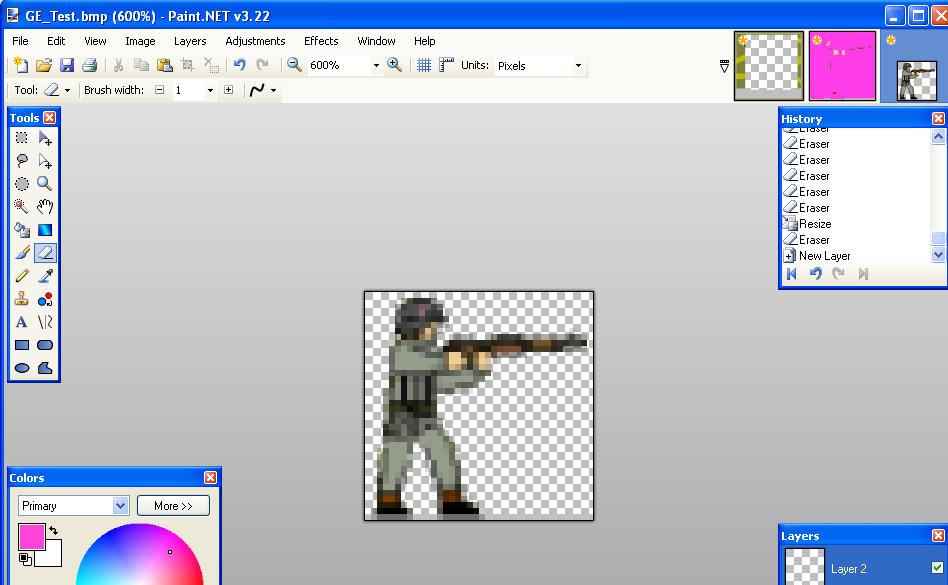Click History scrollbar down arrow

(x=938, y=255)
